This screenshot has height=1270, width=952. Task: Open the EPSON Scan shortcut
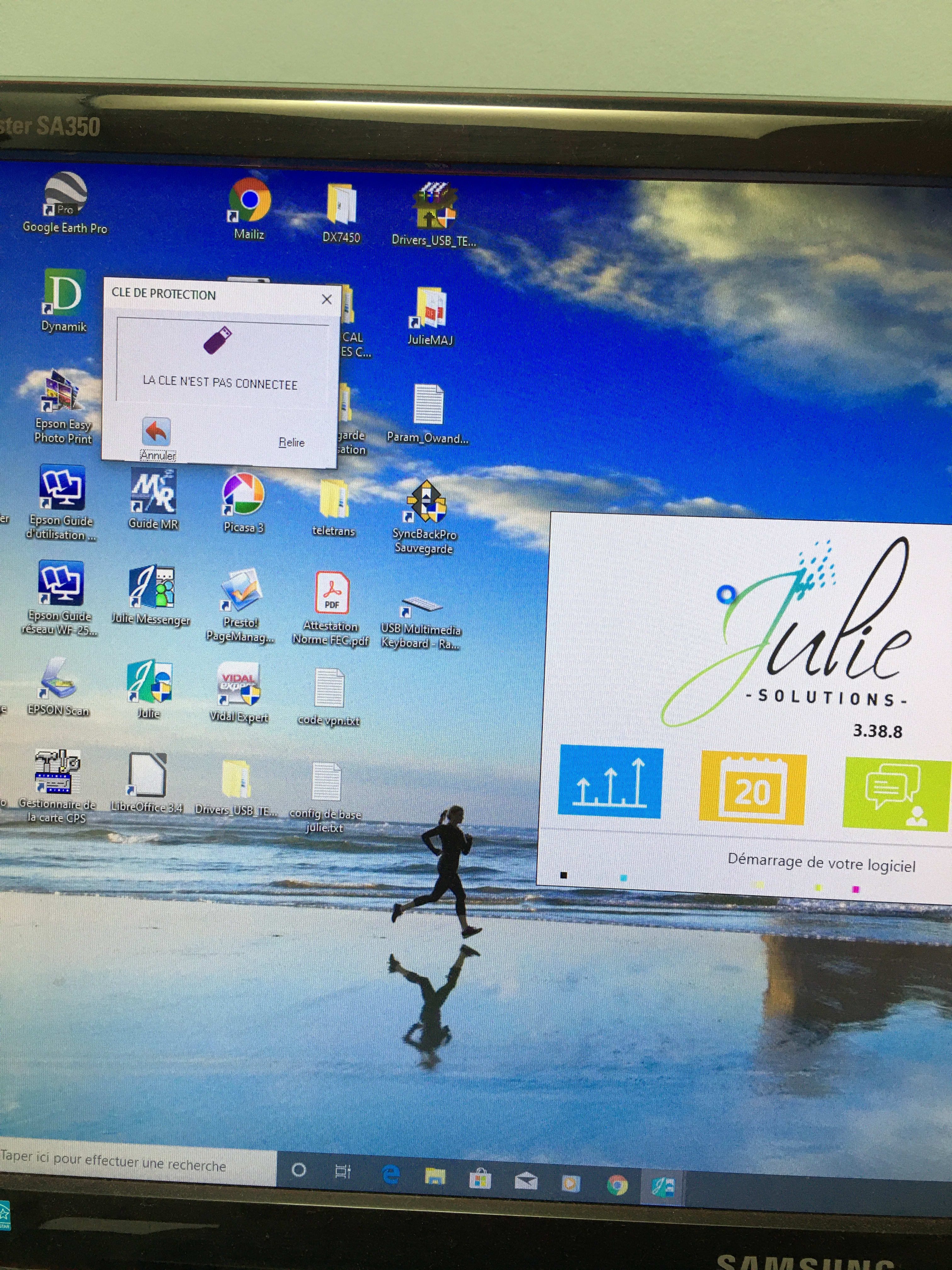click(x=58, y=680)
